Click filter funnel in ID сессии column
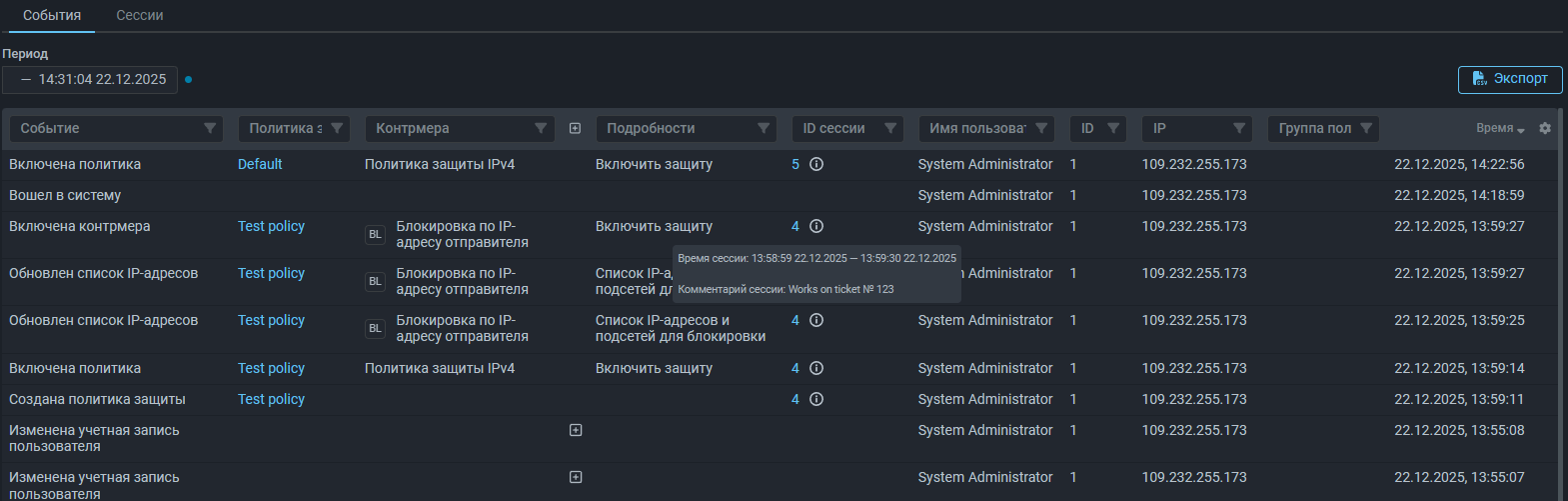Image resolution: width=1568 pixels, height=501 pixels. click(x=890, y=128)
